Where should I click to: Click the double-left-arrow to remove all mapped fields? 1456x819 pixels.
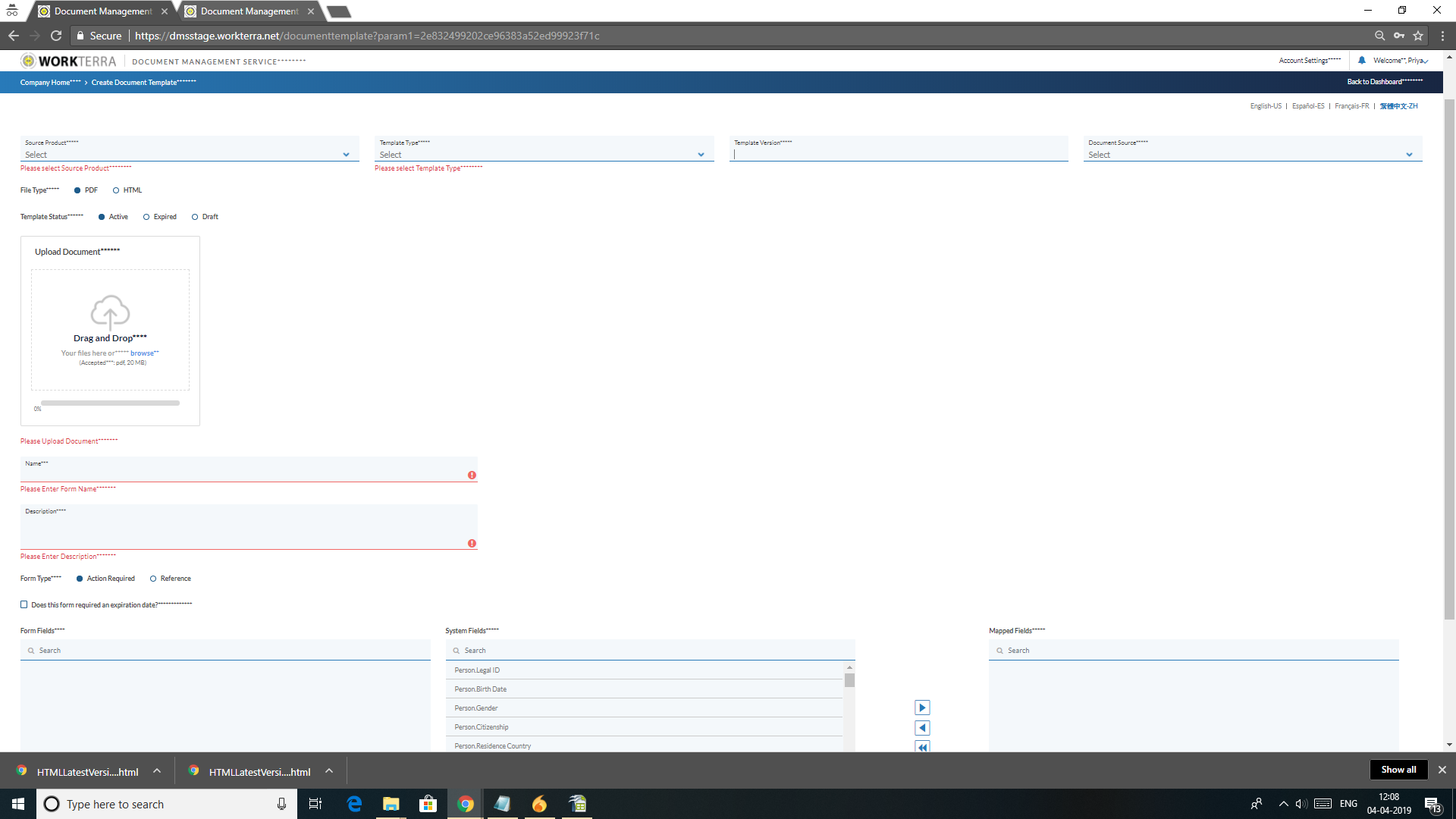point(921,746)
